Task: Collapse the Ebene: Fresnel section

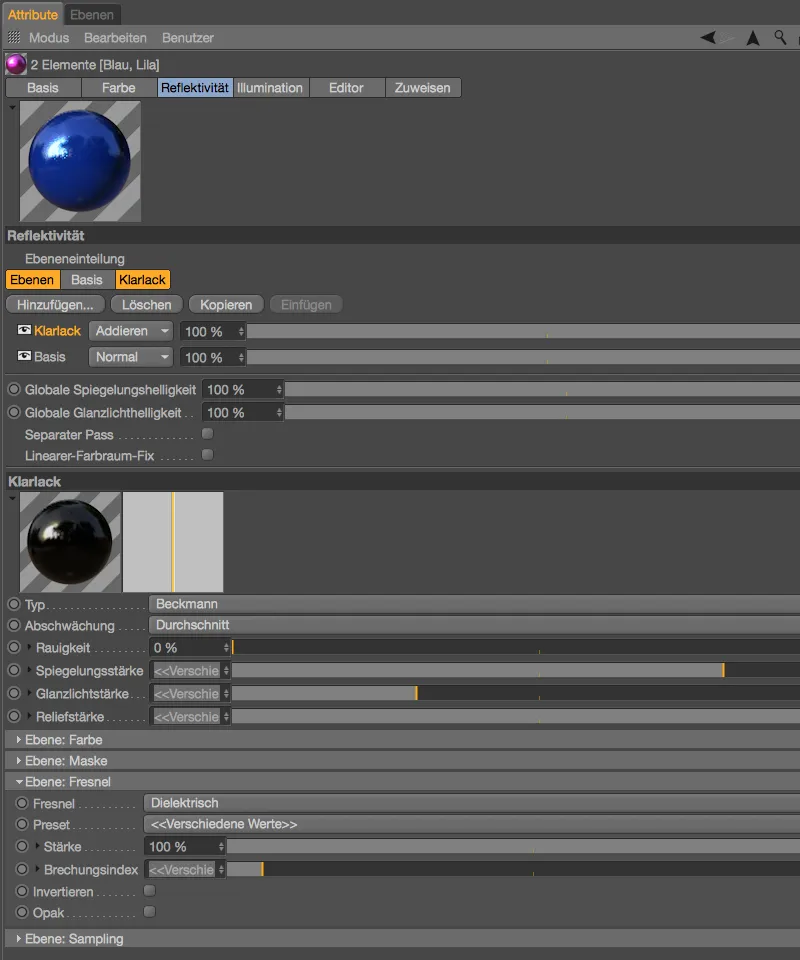Action: (x=16, y=782)
